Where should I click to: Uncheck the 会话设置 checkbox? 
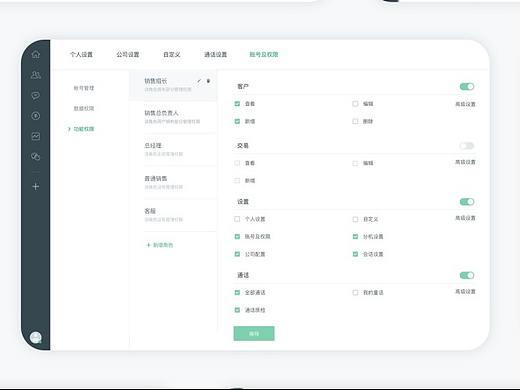pos(355,254)
